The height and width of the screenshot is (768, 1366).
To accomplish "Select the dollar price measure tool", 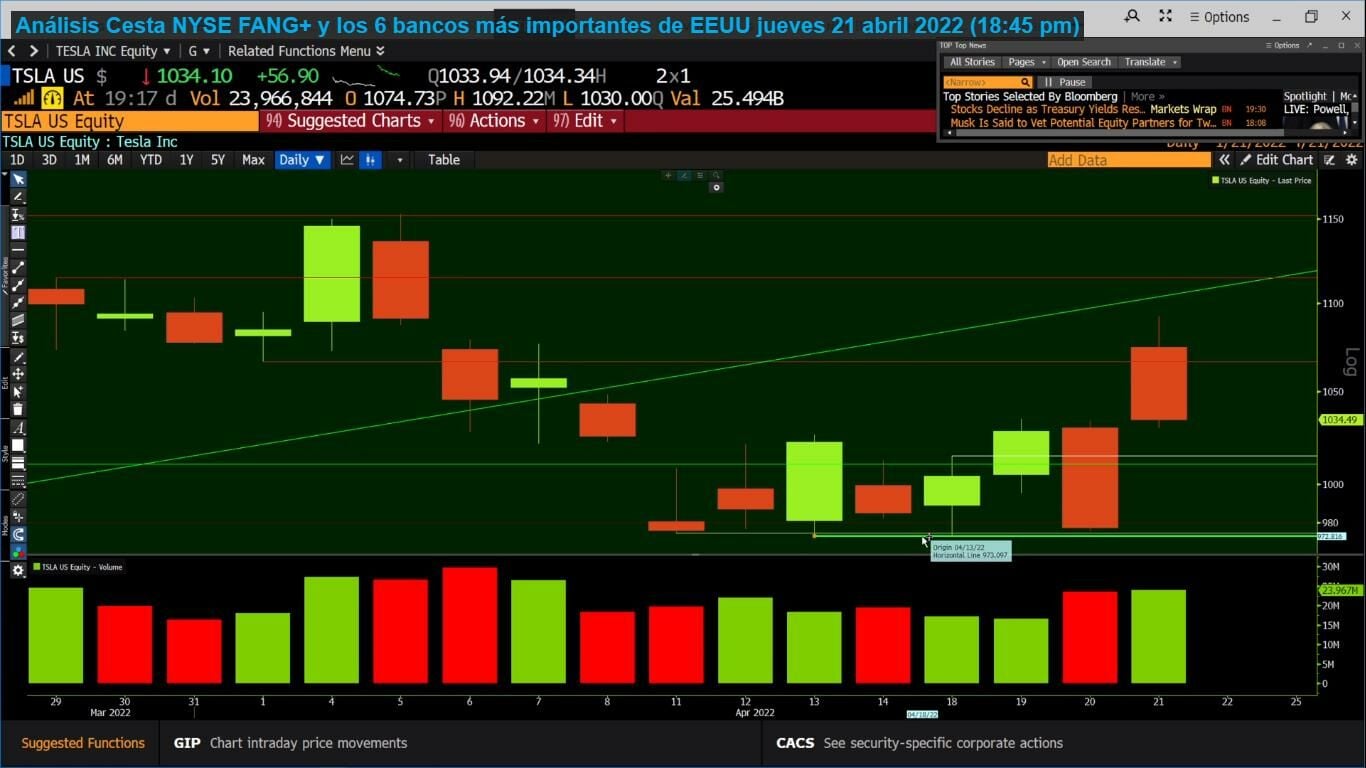I will click(18, 338).
